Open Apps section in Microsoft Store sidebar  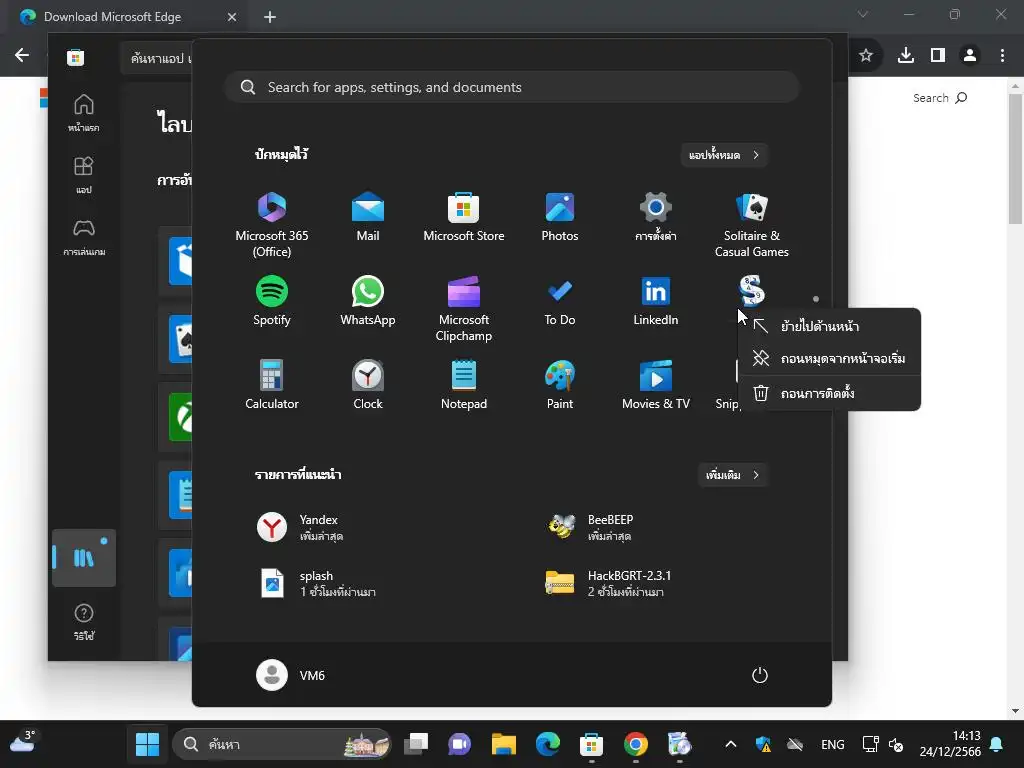(84, 175)
